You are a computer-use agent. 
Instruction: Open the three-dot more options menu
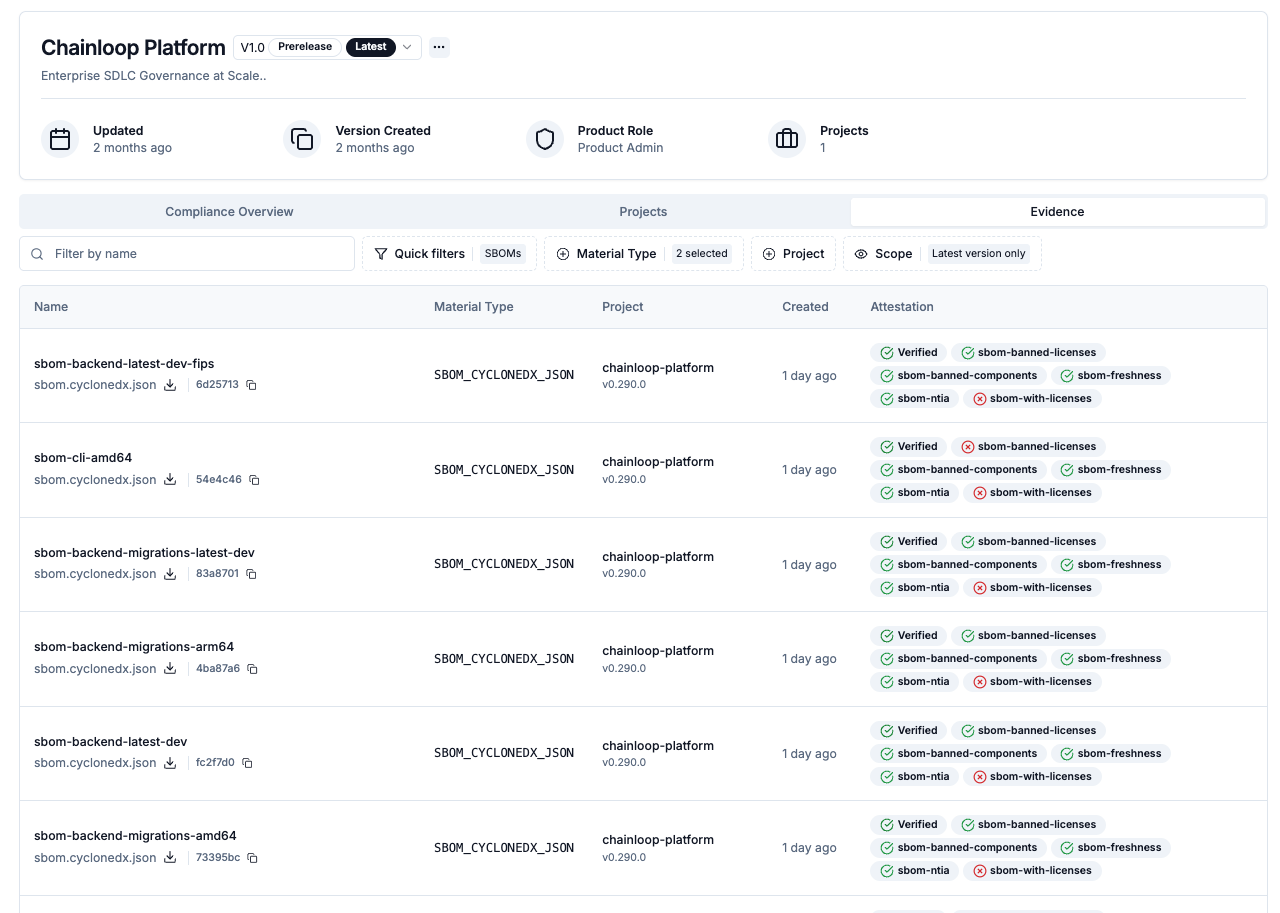tap(439, 47)
